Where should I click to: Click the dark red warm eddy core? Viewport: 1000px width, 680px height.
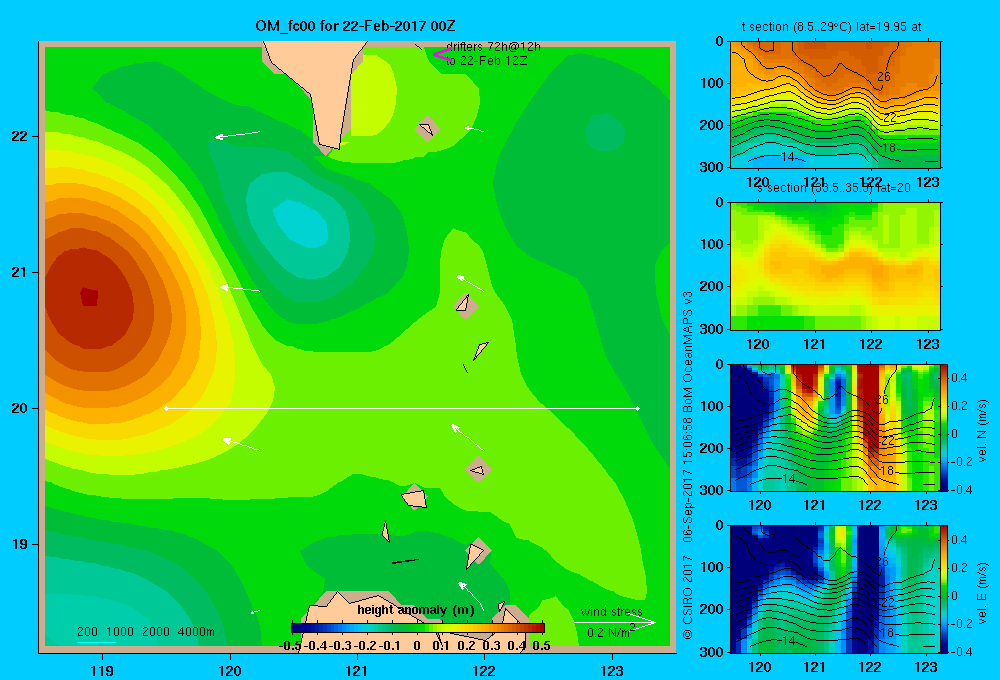[89, 297]
